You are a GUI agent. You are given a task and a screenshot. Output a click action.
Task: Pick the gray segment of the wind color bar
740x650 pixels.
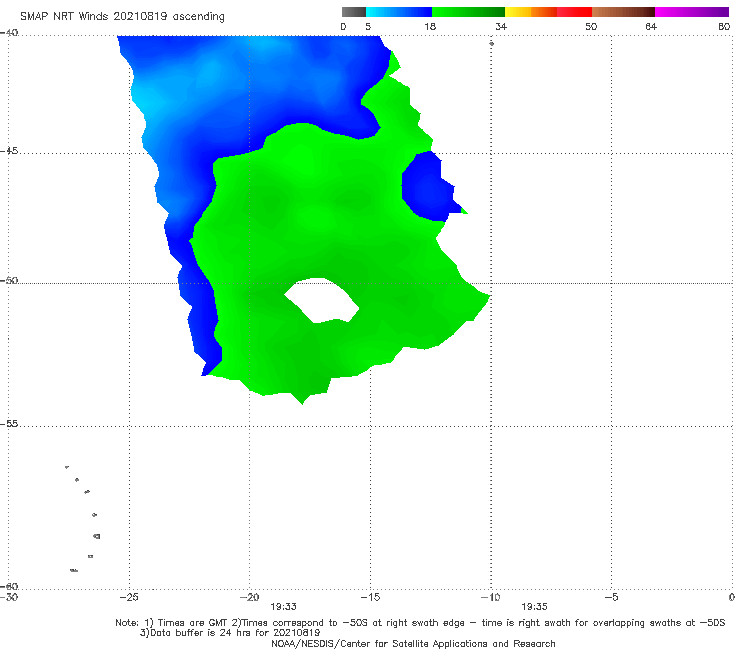[x=354, y=12]
